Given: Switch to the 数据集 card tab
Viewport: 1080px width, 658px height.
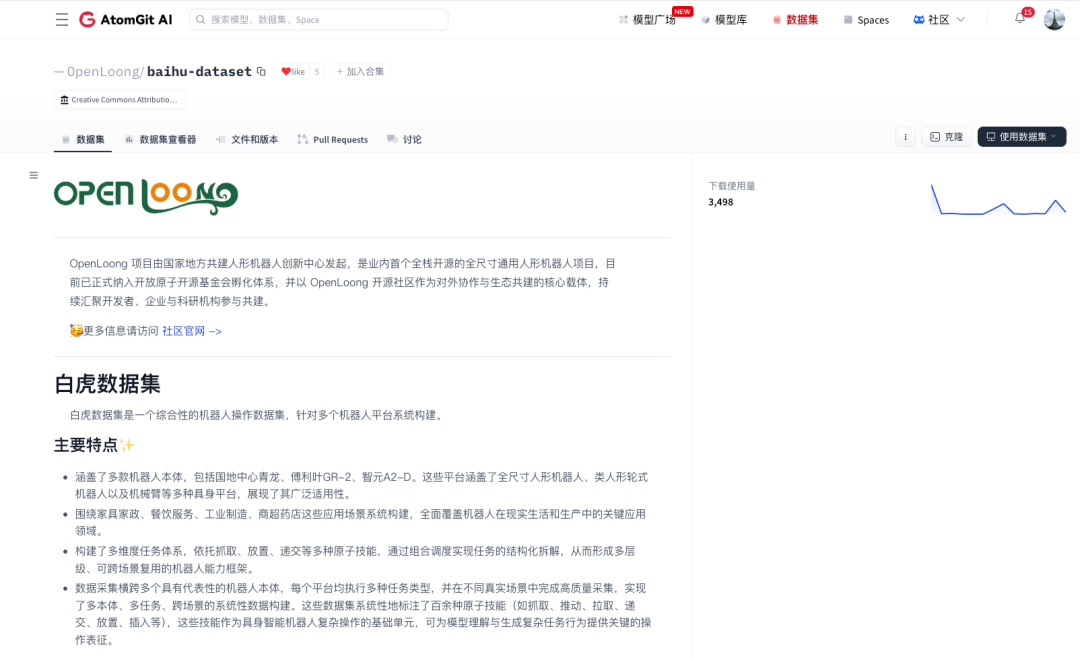Looking at the screenshot, I should (83, 139).
